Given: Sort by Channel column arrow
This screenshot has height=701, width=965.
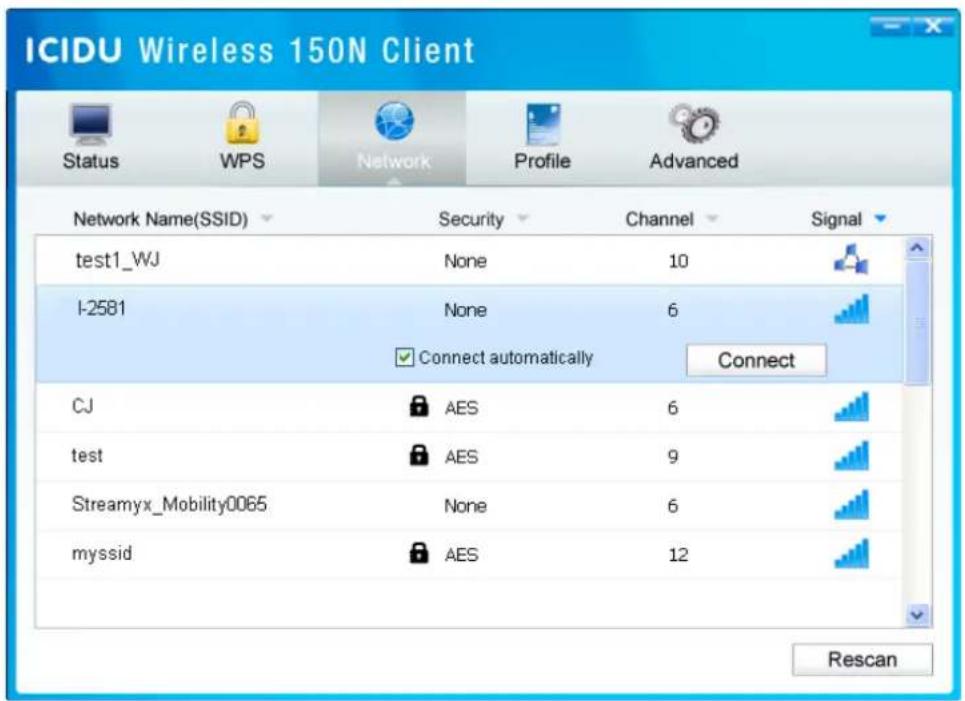Looking at the screenshot, I should pyautogui.click(x=712, y=218).
